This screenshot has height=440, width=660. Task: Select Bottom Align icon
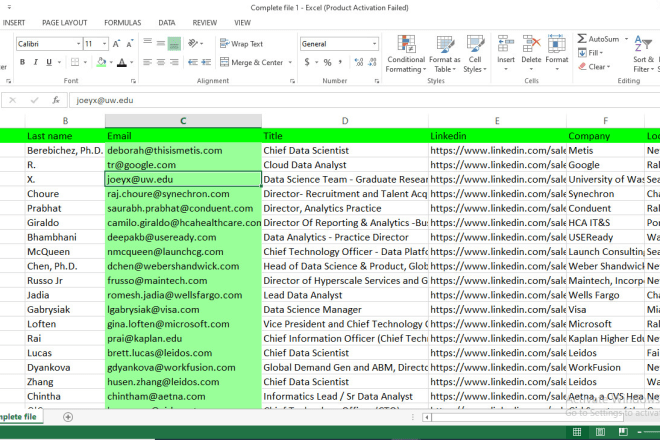point(174,43)
